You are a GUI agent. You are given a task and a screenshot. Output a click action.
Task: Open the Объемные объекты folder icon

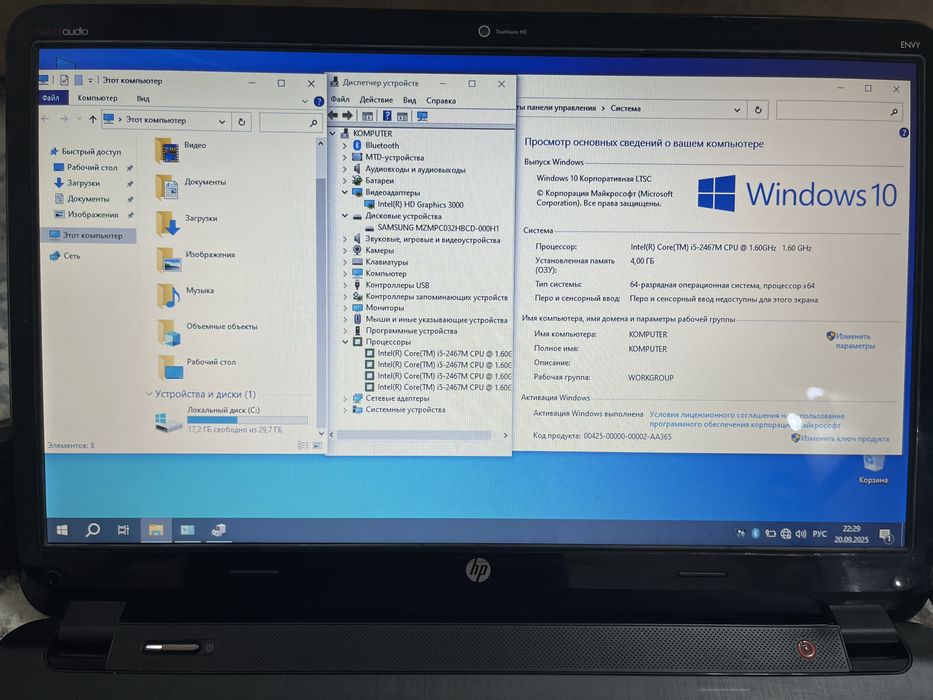click(x=170, y=332)
